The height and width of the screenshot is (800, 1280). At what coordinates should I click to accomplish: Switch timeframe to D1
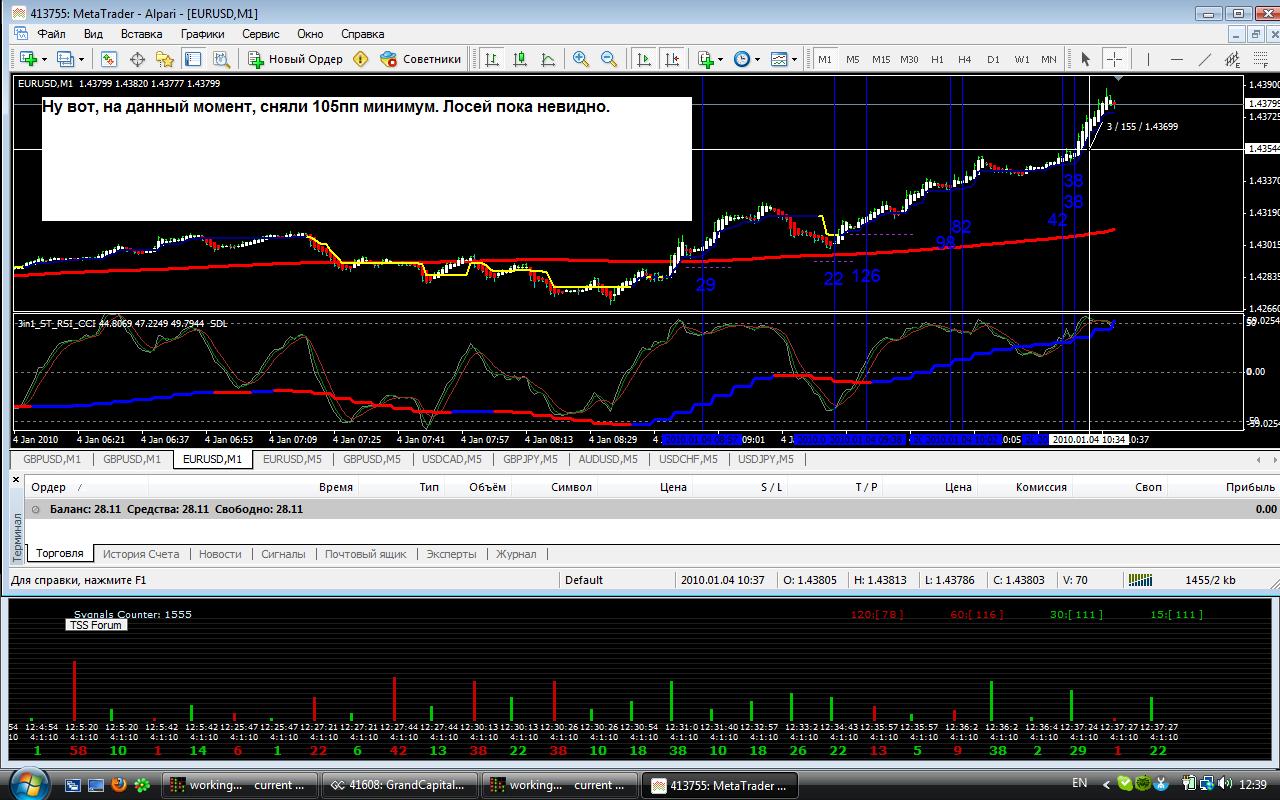(x=993, y=59)
